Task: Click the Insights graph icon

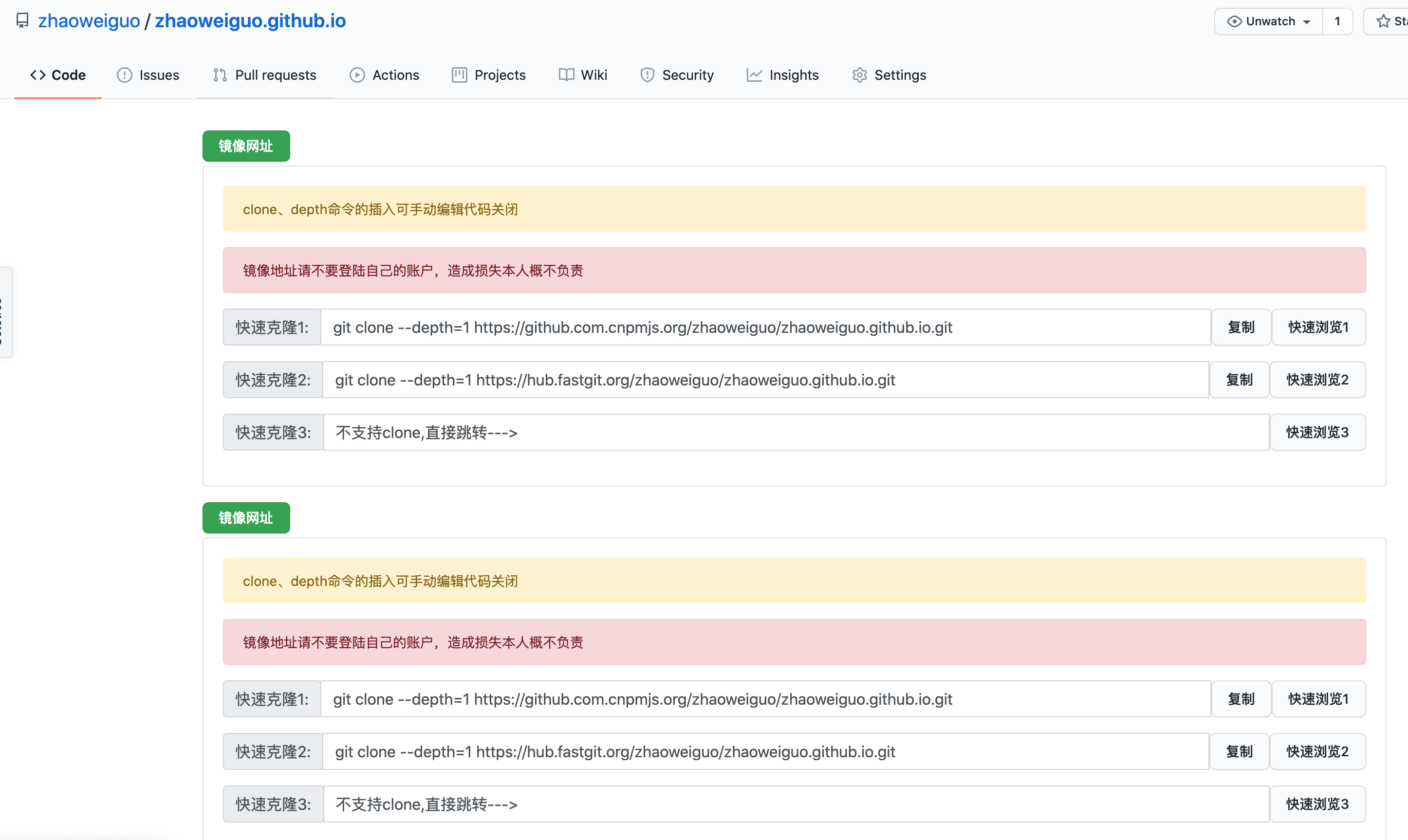Action: (x=754, y=75)
